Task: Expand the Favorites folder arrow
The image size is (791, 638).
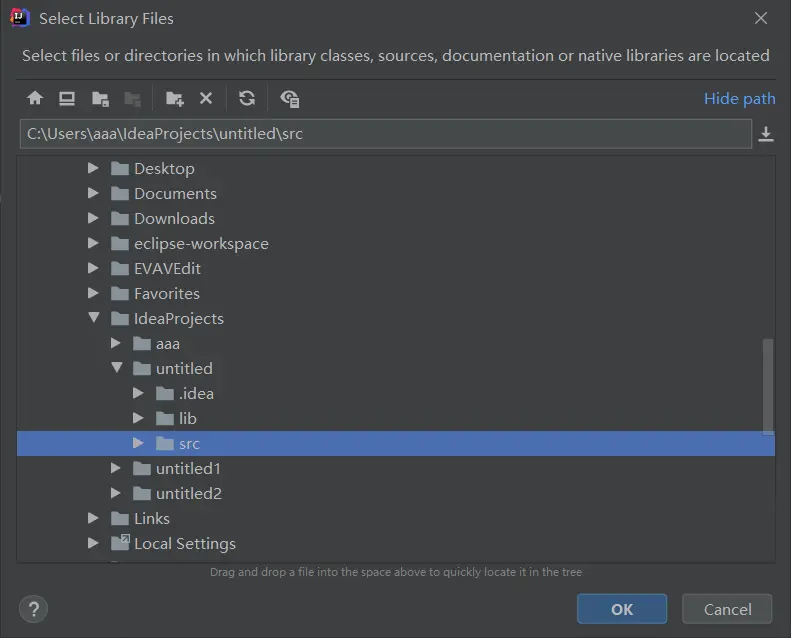Action: pyautogui.click(x=93, y=293)
